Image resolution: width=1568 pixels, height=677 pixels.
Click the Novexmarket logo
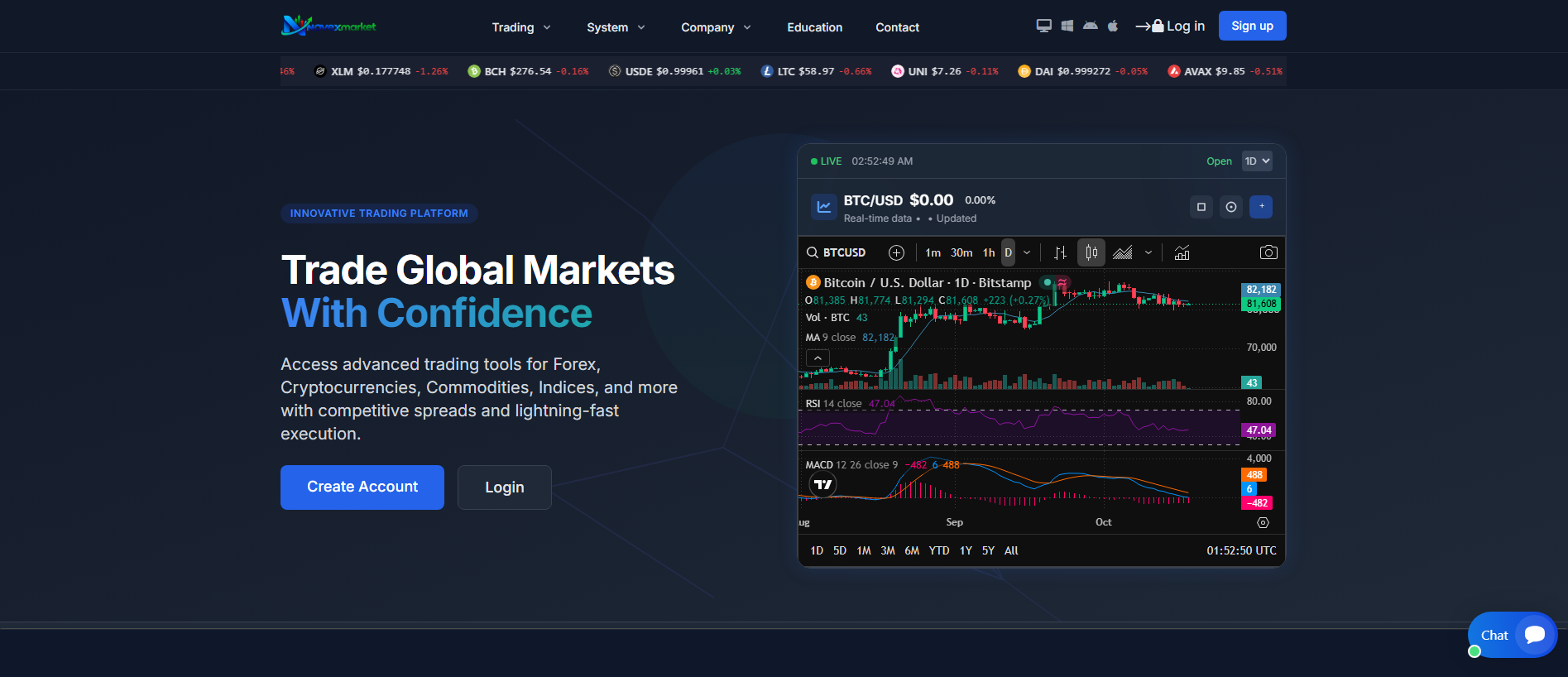[x=328, y=26]
